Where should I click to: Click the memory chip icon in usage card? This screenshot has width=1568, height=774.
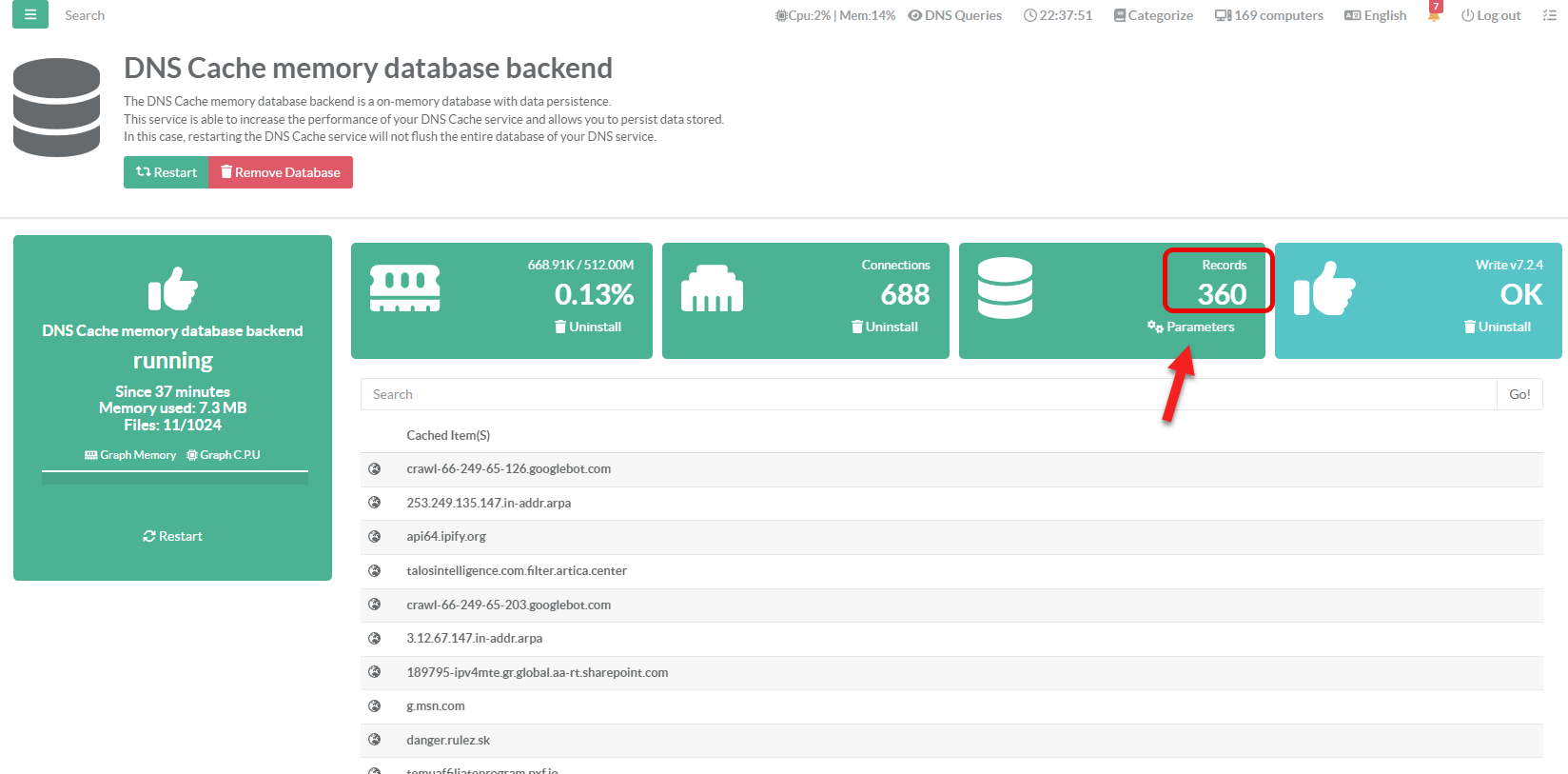404,288
